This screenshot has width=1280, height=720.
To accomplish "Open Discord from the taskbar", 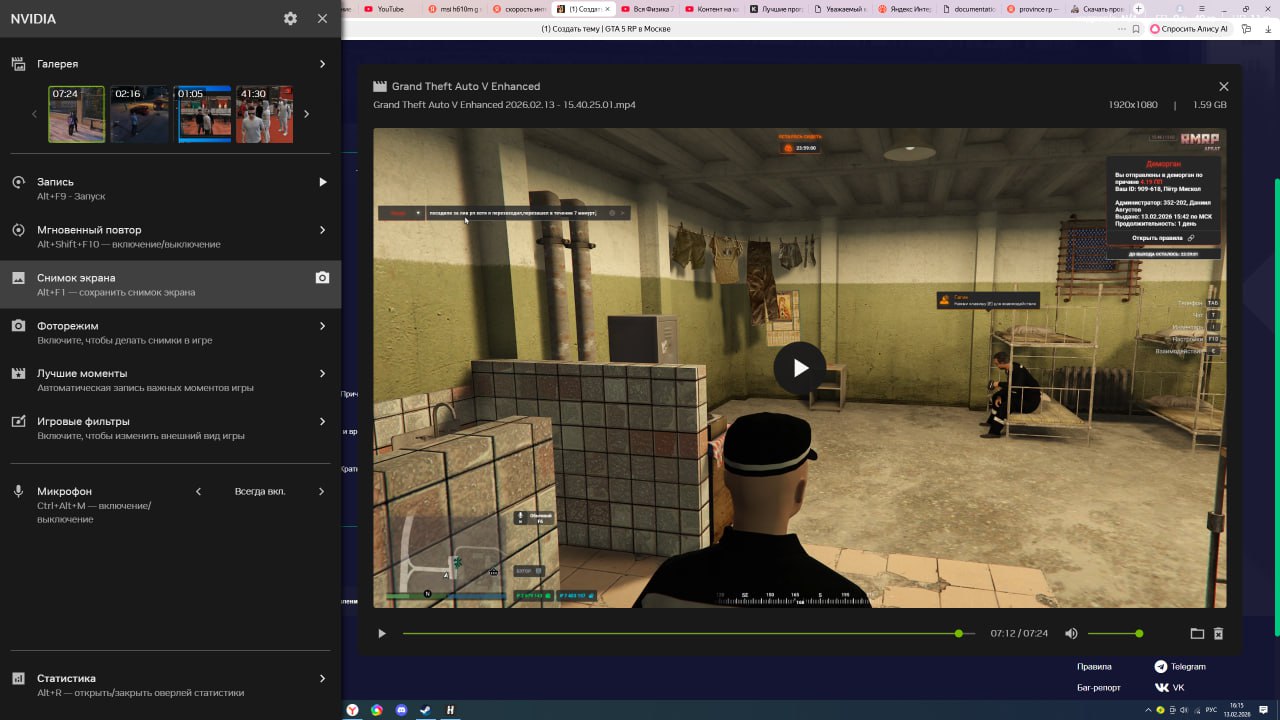I will pyautogui.click(x=402, y=710).
